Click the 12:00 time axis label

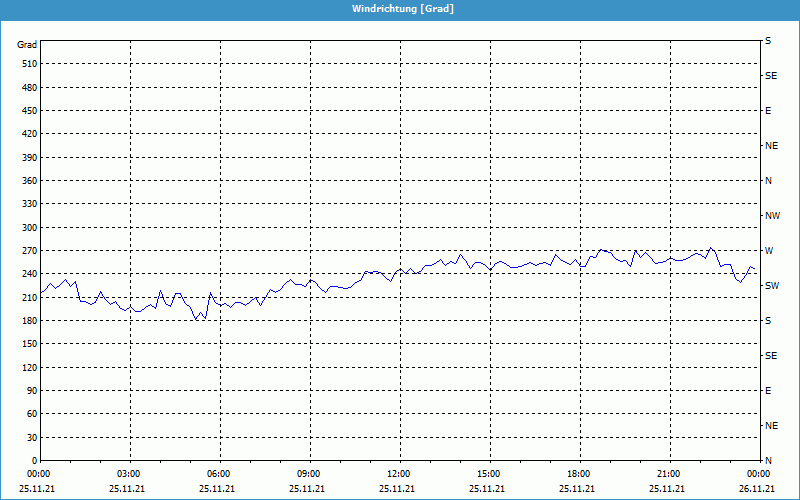point(399,473)
